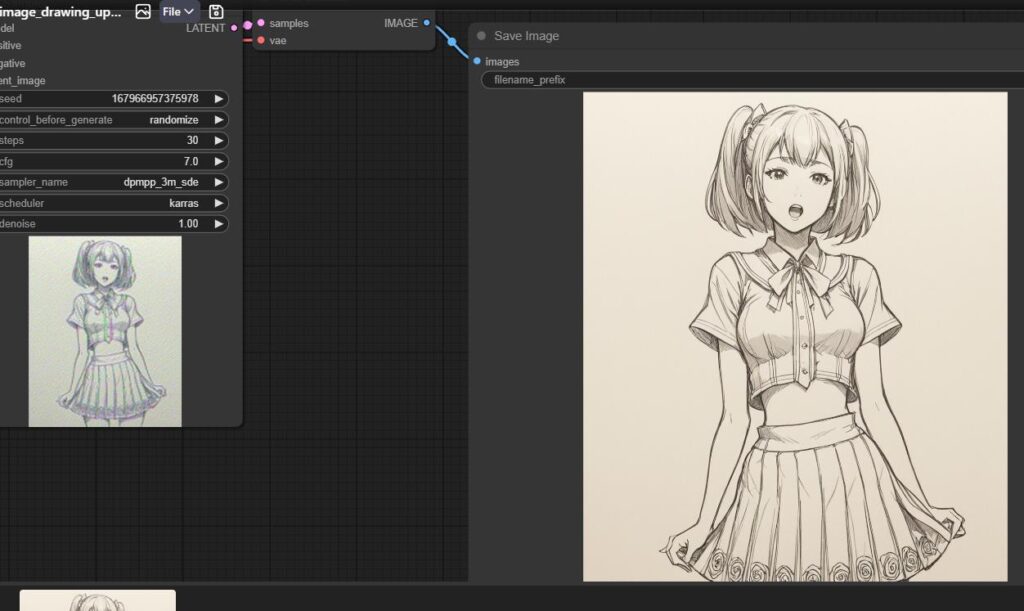
Task: Click the samples input connector dot
Action: pos(261,23)
